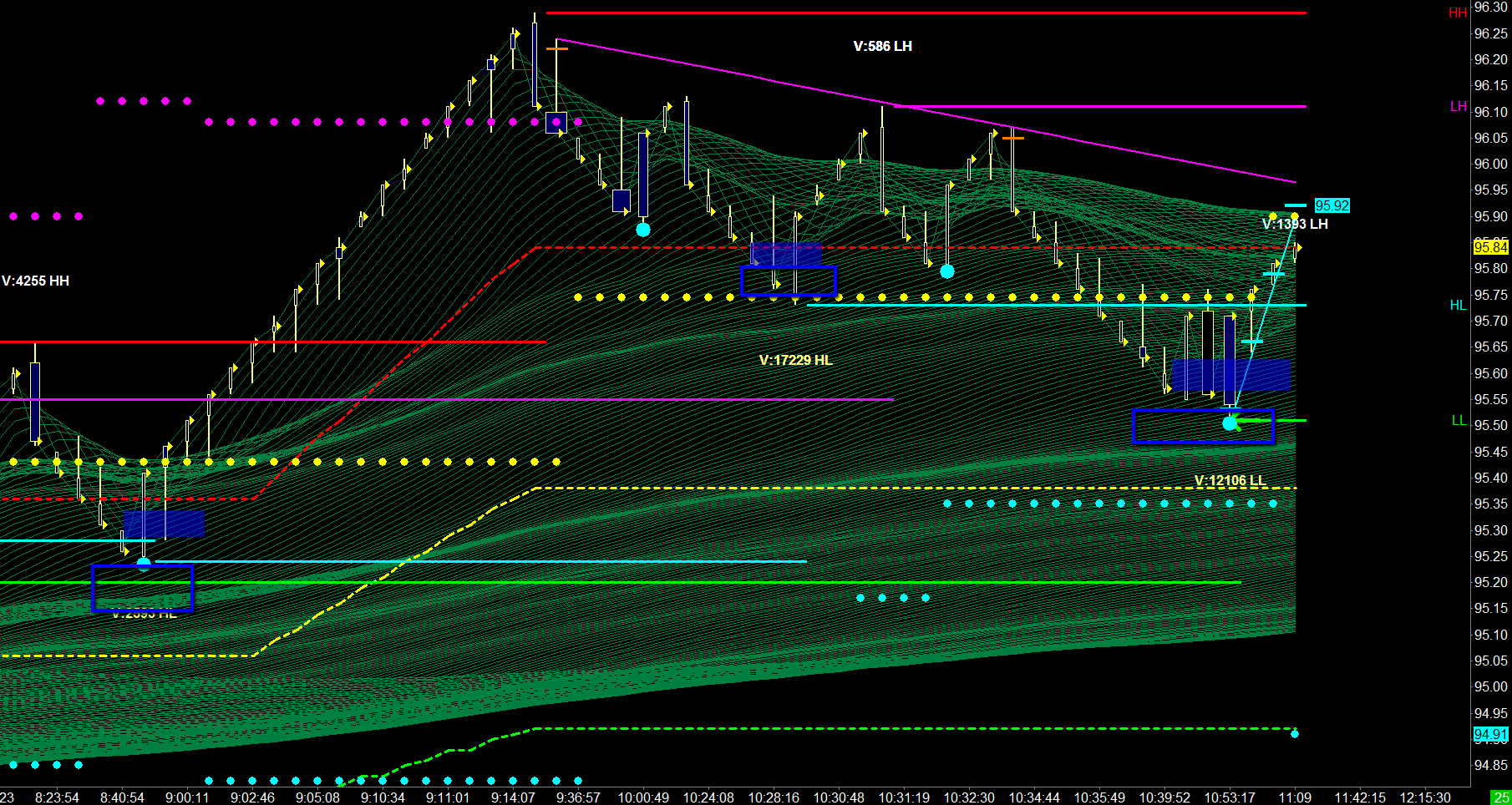Click the 9:14:07 time axis label
Image resolution: width=1512 pixels, height=805 pixels.
click(513, 797)
